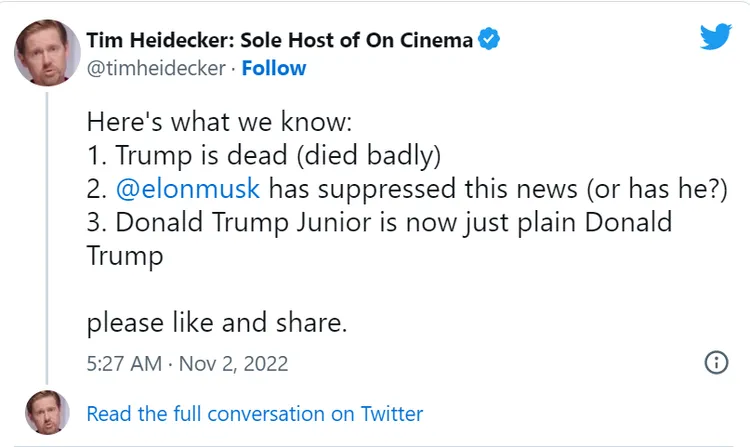Click the vertical thread line under the avatar

click(46, 230)
